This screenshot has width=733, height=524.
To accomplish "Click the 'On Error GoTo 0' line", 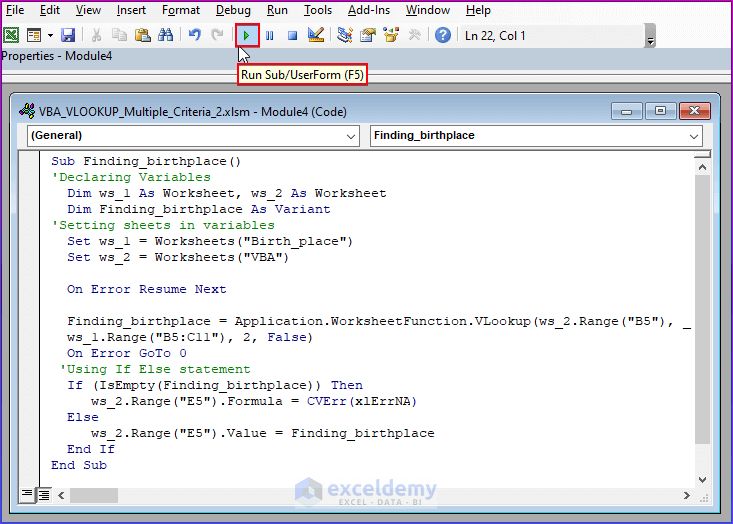I will coord(127,353).
